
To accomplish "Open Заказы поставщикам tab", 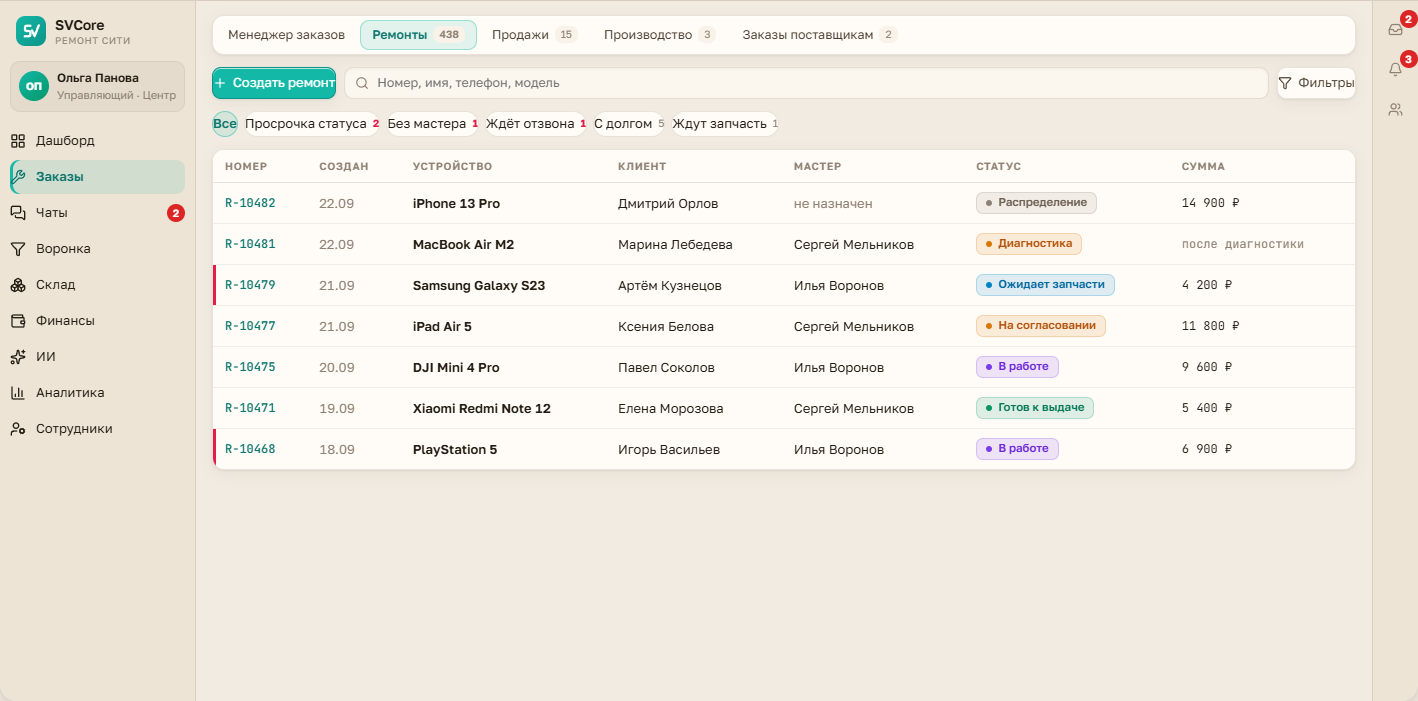I will click(820, 35).
